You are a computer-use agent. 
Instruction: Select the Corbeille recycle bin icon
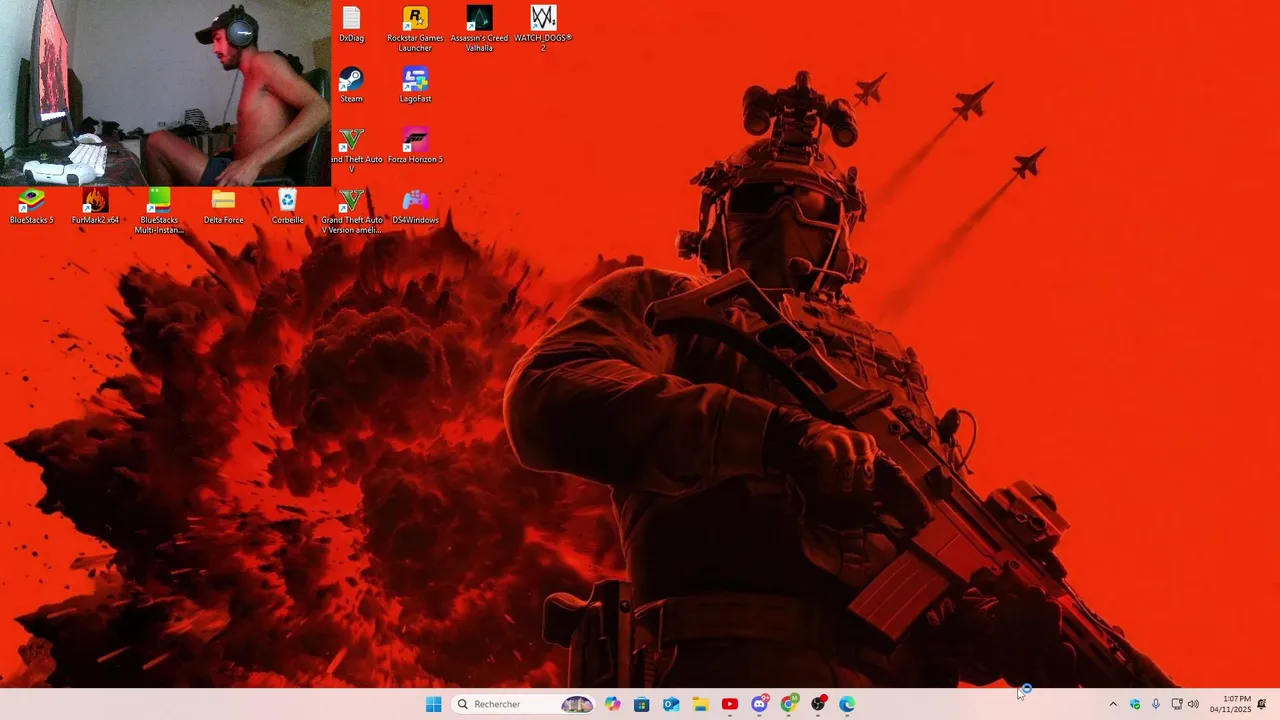(x=287, y=206)
